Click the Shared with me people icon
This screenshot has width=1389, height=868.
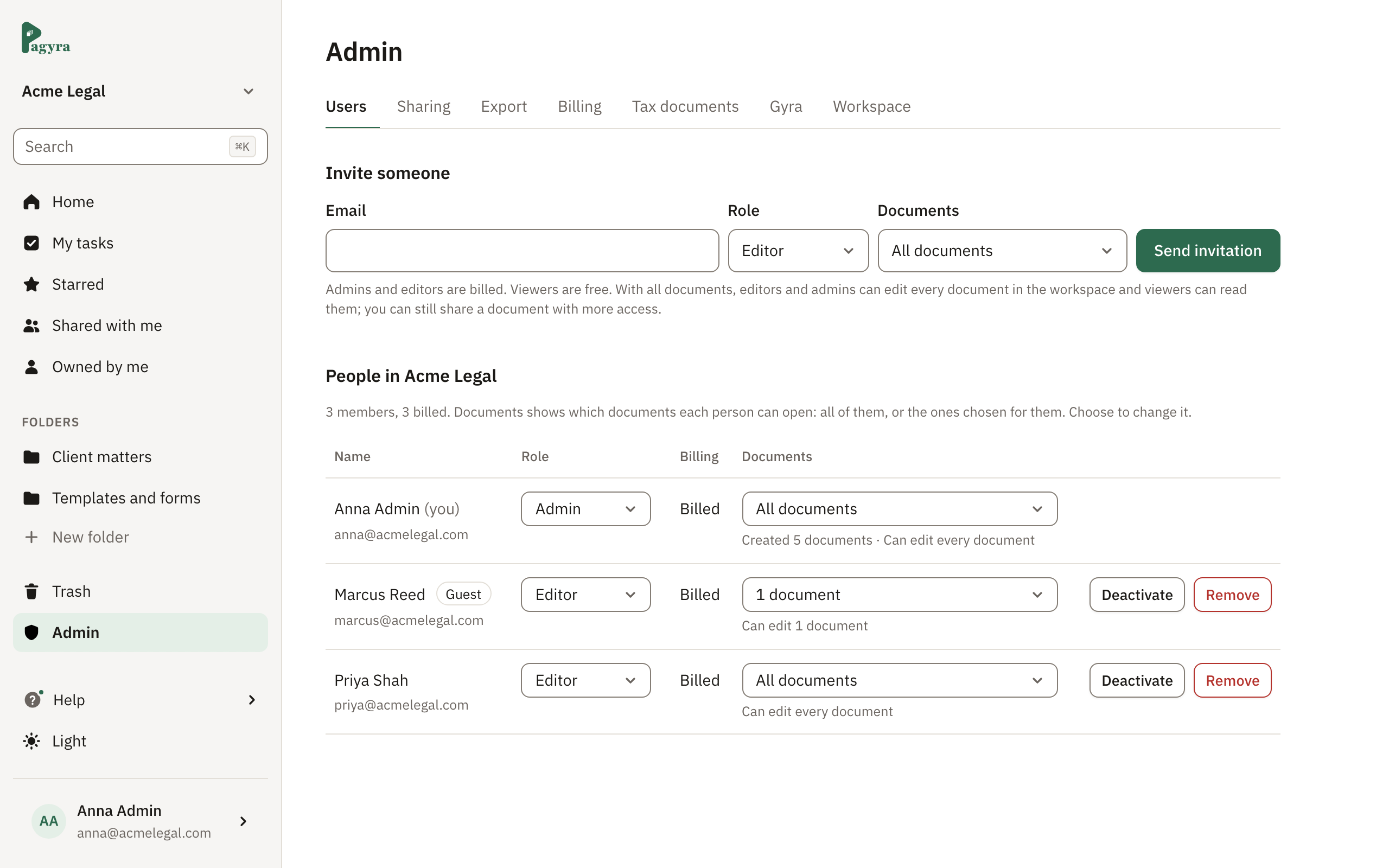point(31,325)
